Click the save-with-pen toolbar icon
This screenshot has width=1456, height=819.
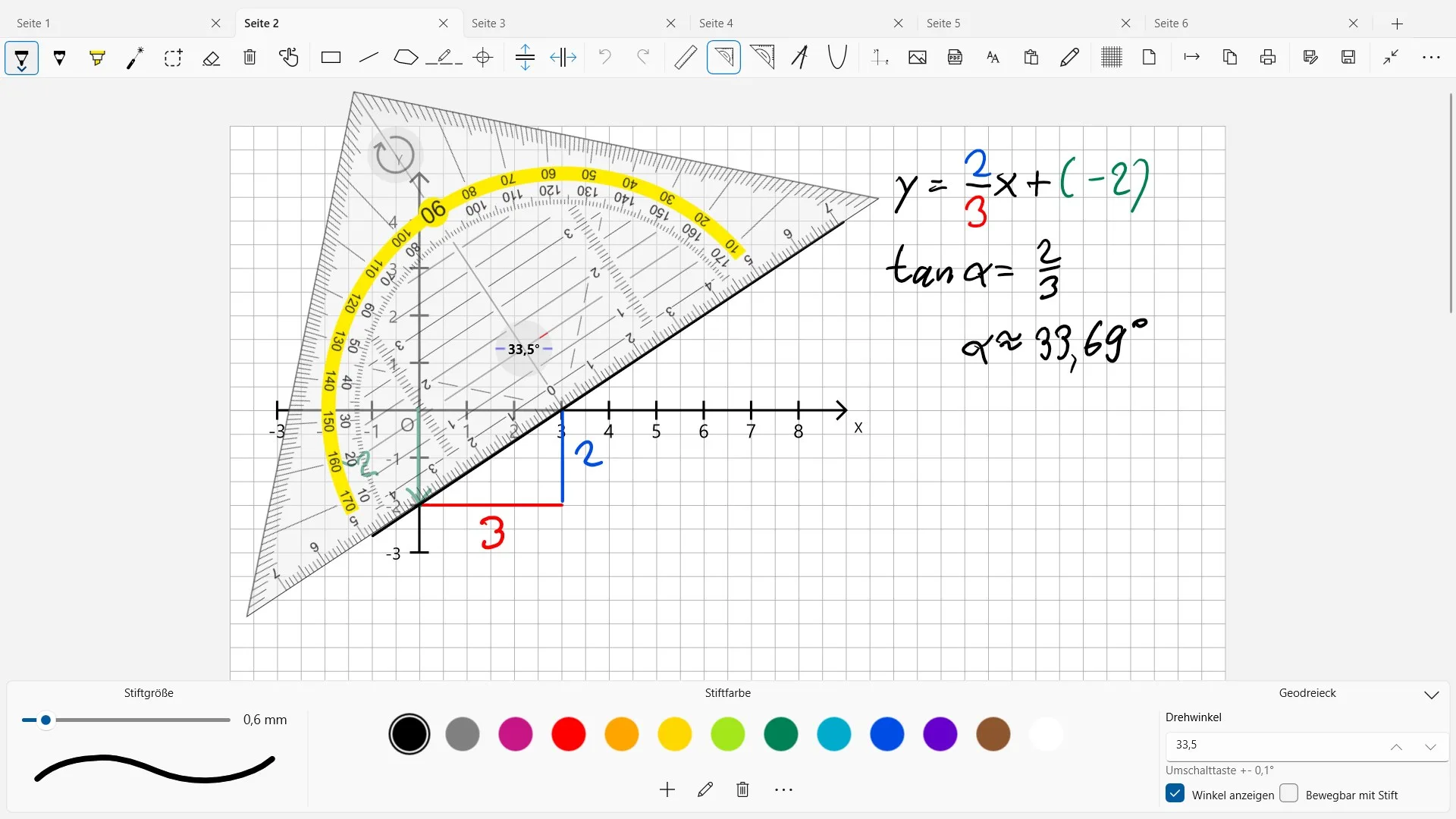[1310, 58]
